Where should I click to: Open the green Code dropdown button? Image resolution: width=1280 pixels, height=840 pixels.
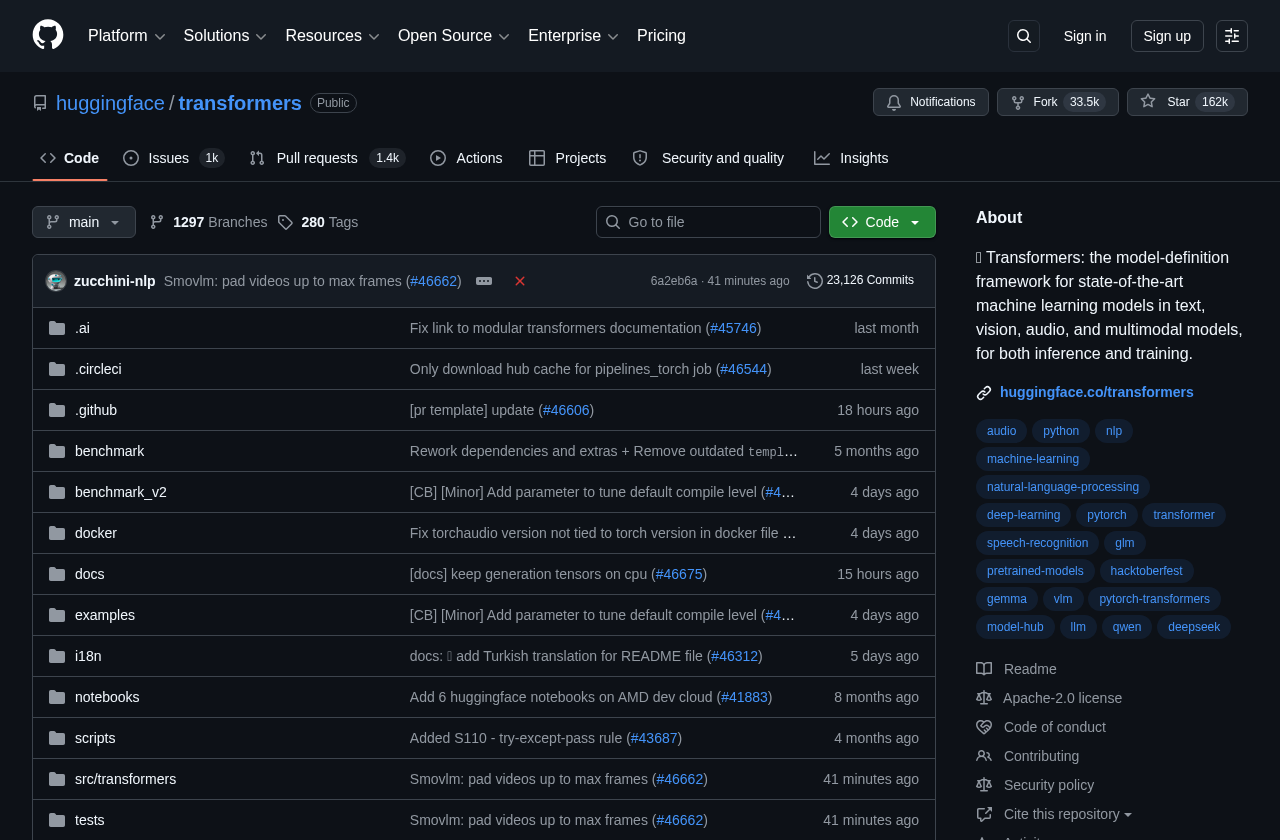[x=882, y=222]
